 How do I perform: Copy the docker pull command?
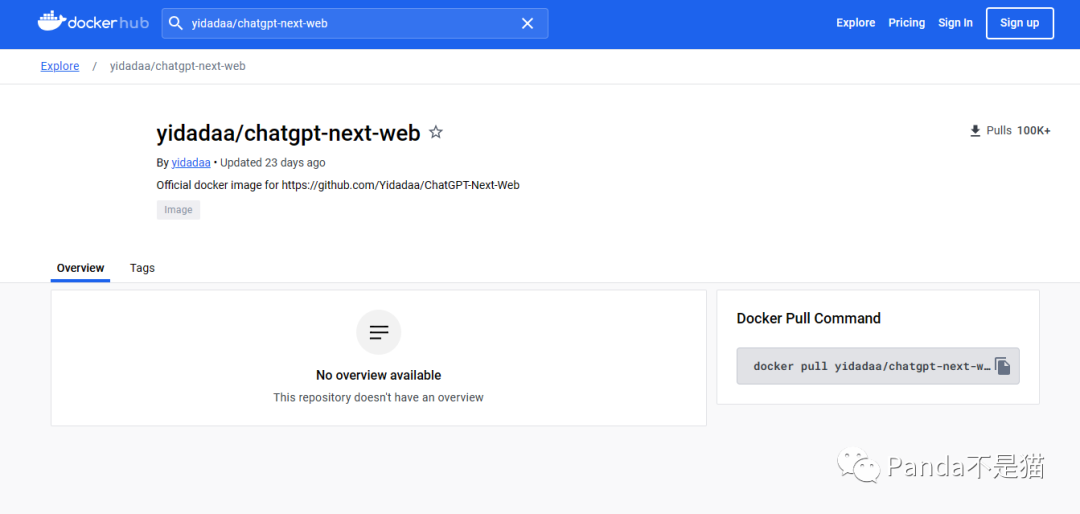coord(1003,366)
